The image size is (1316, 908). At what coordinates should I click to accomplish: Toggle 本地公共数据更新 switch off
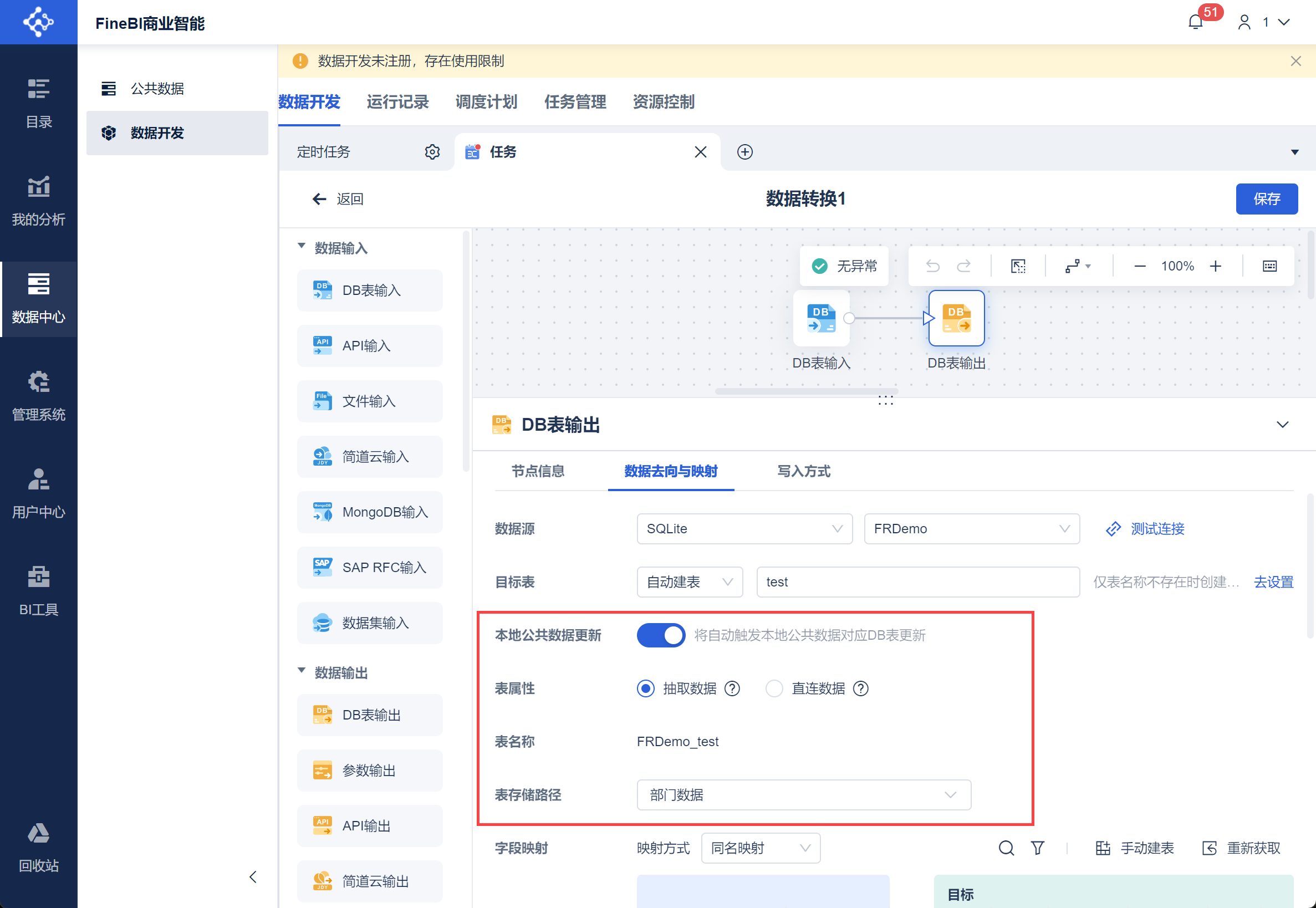(x=661, y=635)
